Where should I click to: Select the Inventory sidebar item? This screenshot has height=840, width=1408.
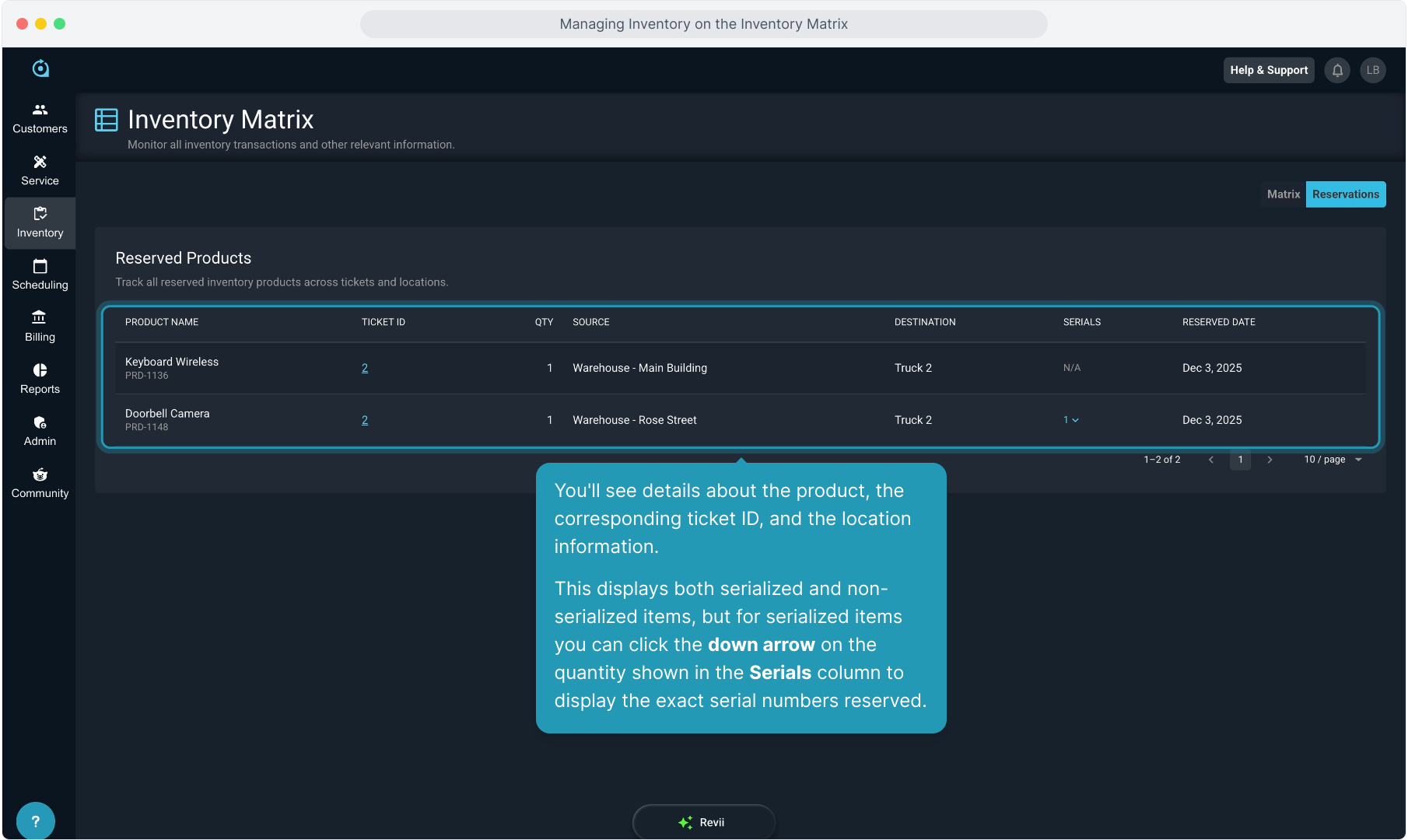[x=40, y=222]
